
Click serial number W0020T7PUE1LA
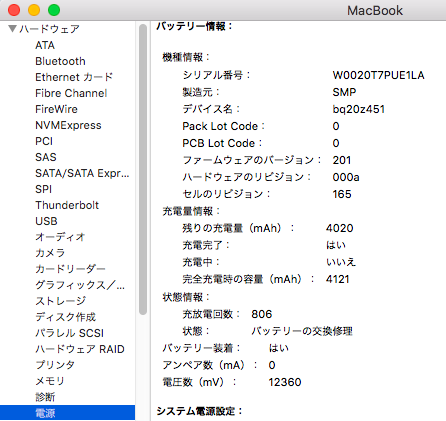(x=378, y=75)
